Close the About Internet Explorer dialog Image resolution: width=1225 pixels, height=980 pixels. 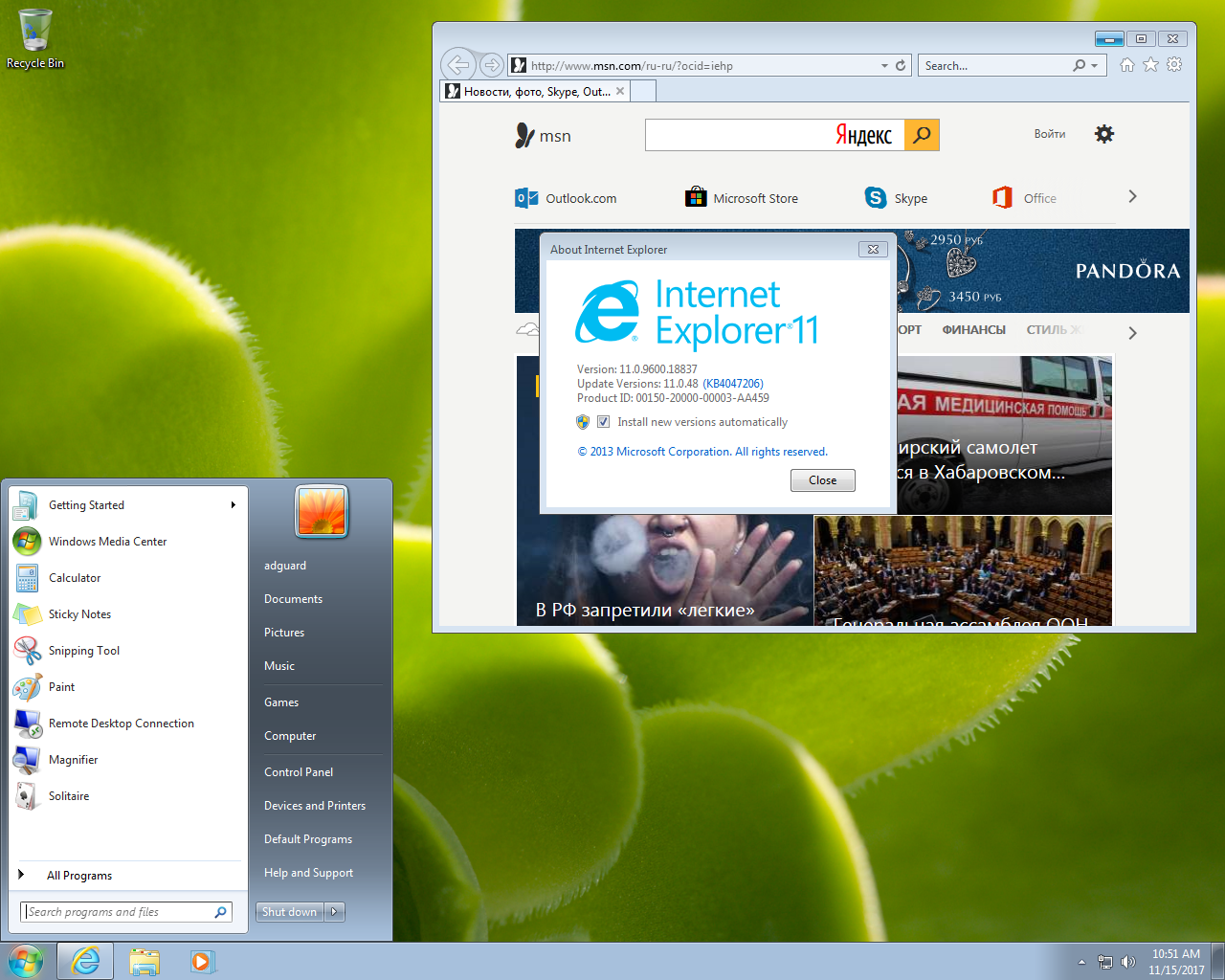pos(822,480)
